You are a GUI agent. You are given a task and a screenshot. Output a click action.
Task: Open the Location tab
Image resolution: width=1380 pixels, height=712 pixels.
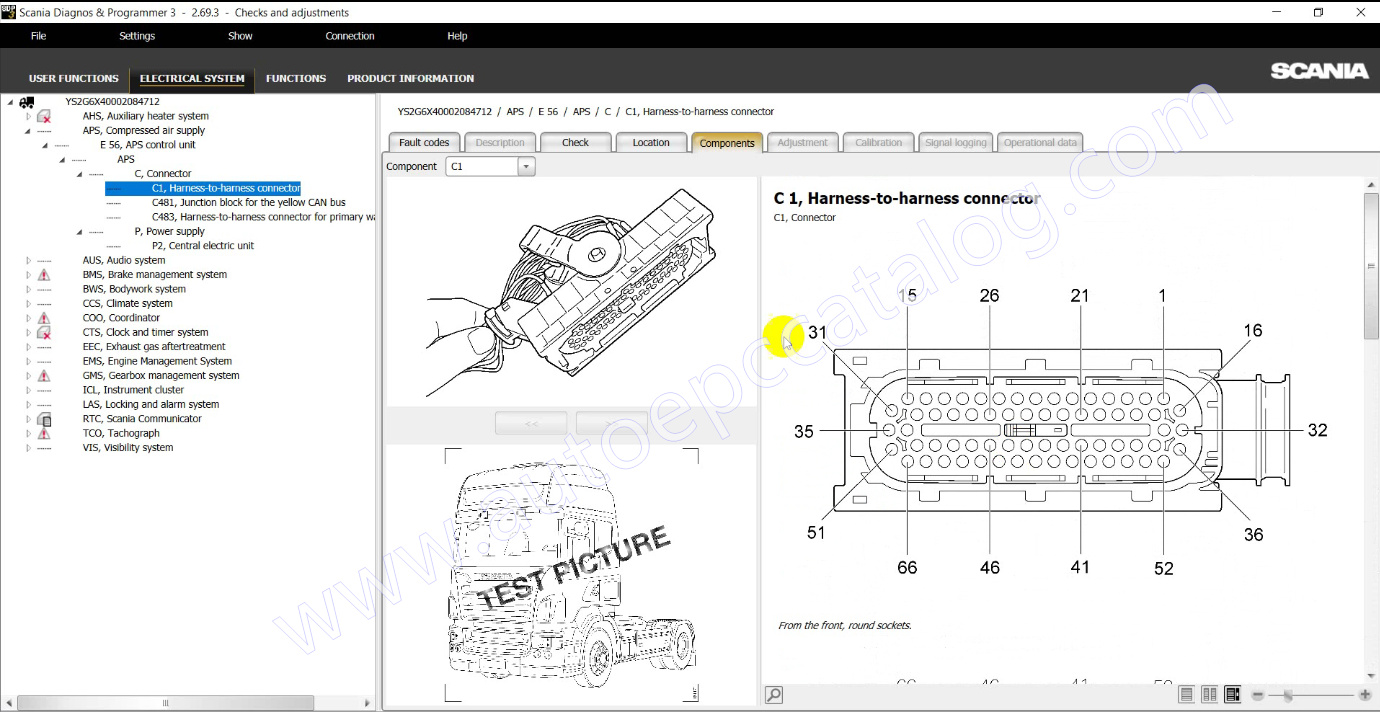coord(651,143)
